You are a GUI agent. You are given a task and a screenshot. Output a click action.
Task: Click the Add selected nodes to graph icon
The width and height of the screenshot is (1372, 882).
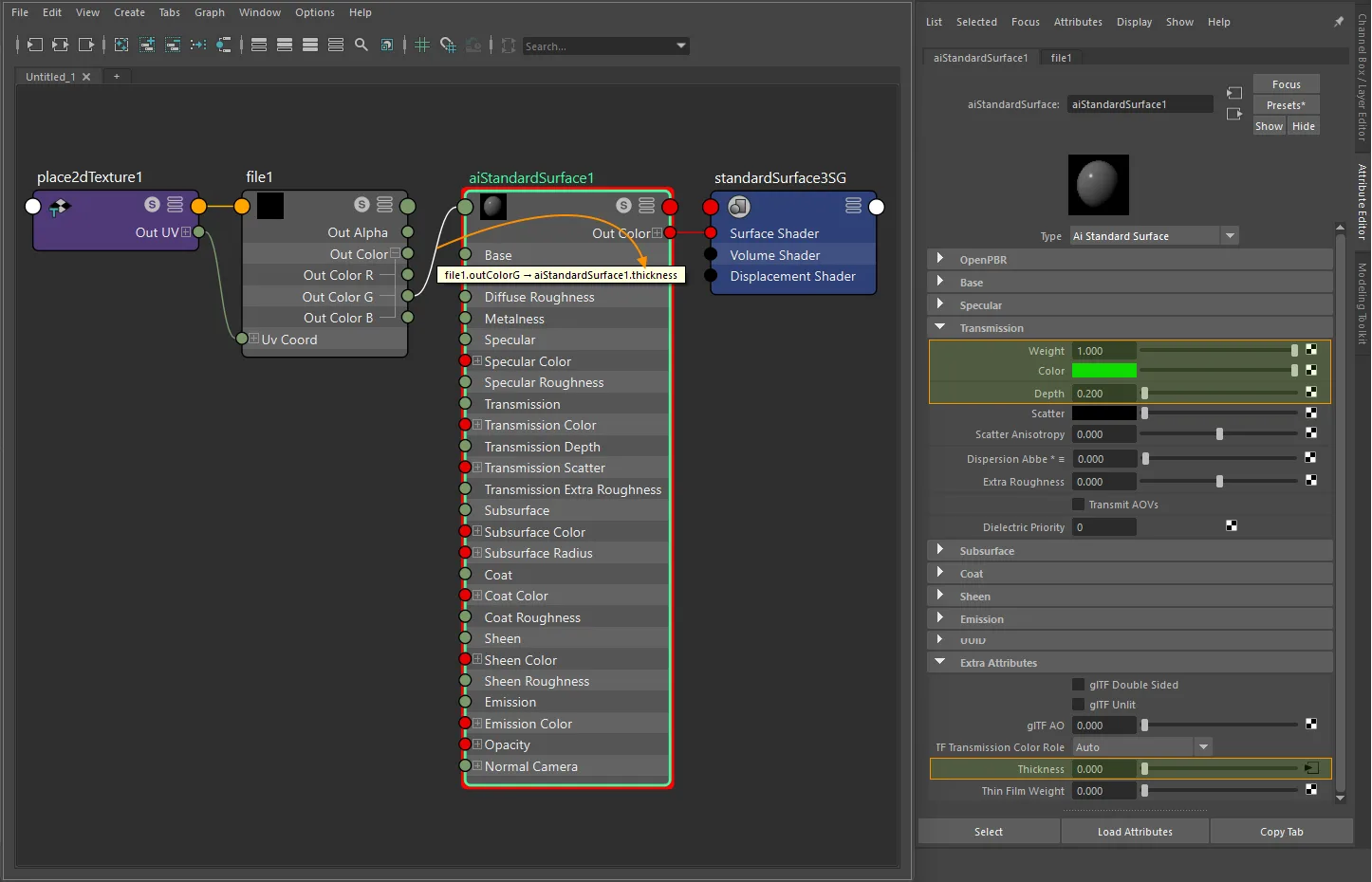pos(147,45)
